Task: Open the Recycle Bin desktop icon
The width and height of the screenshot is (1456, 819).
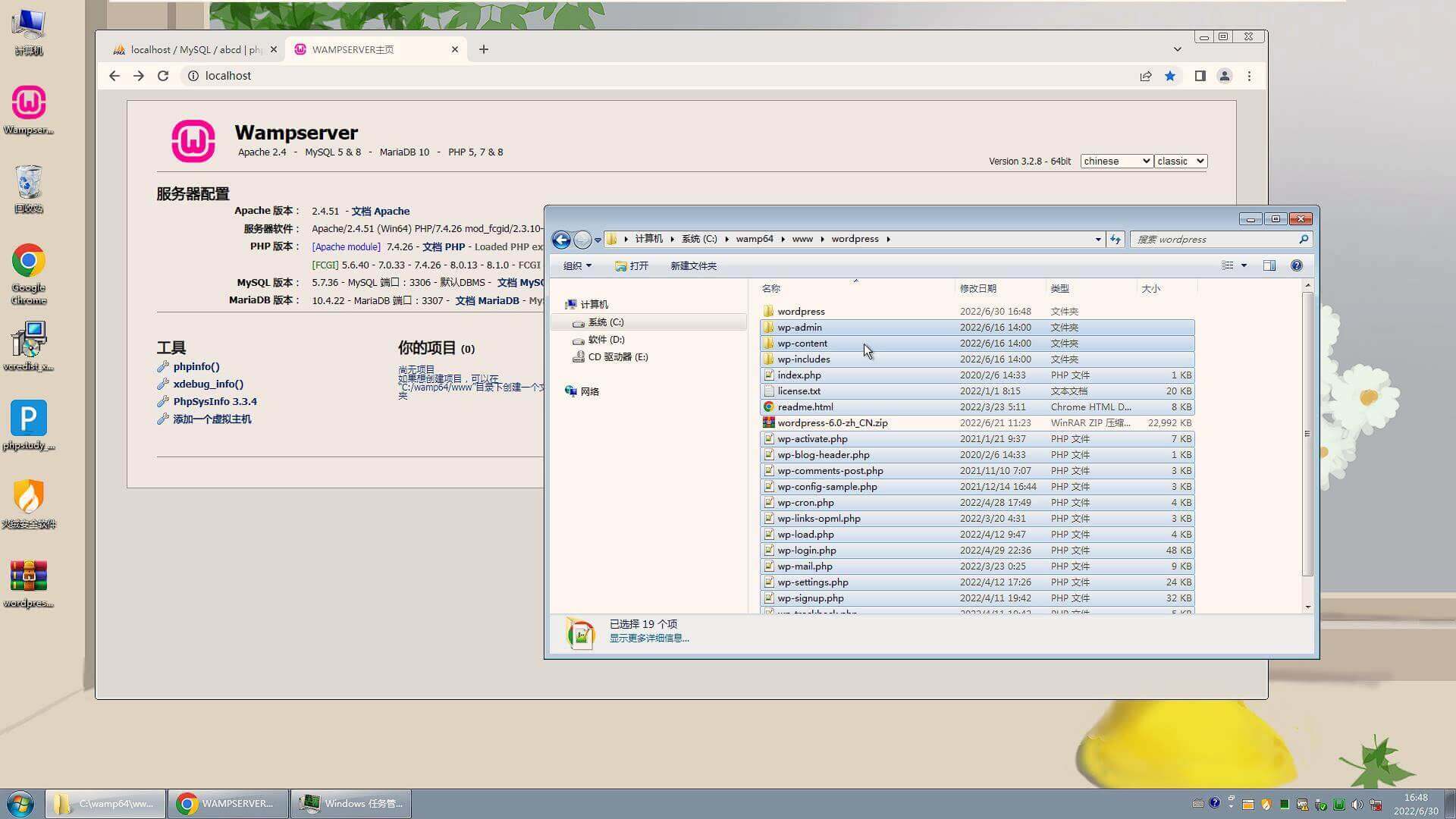Action: click(x=28, y=190)
